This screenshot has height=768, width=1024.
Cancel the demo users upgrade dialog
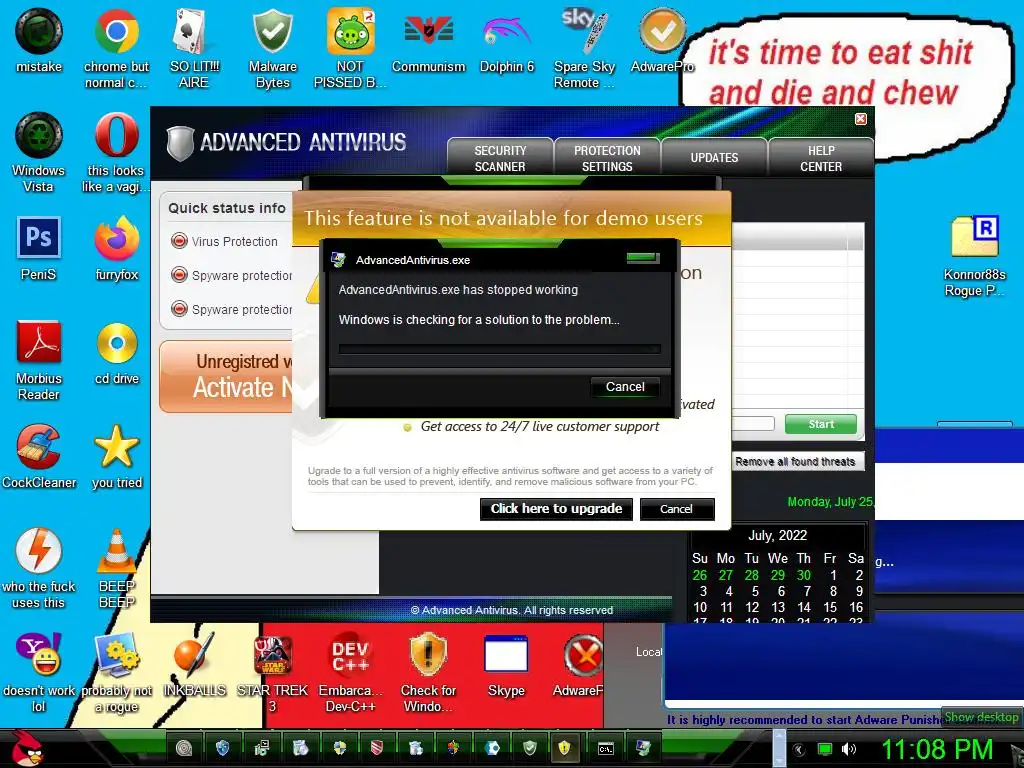[x=677, y=509]
